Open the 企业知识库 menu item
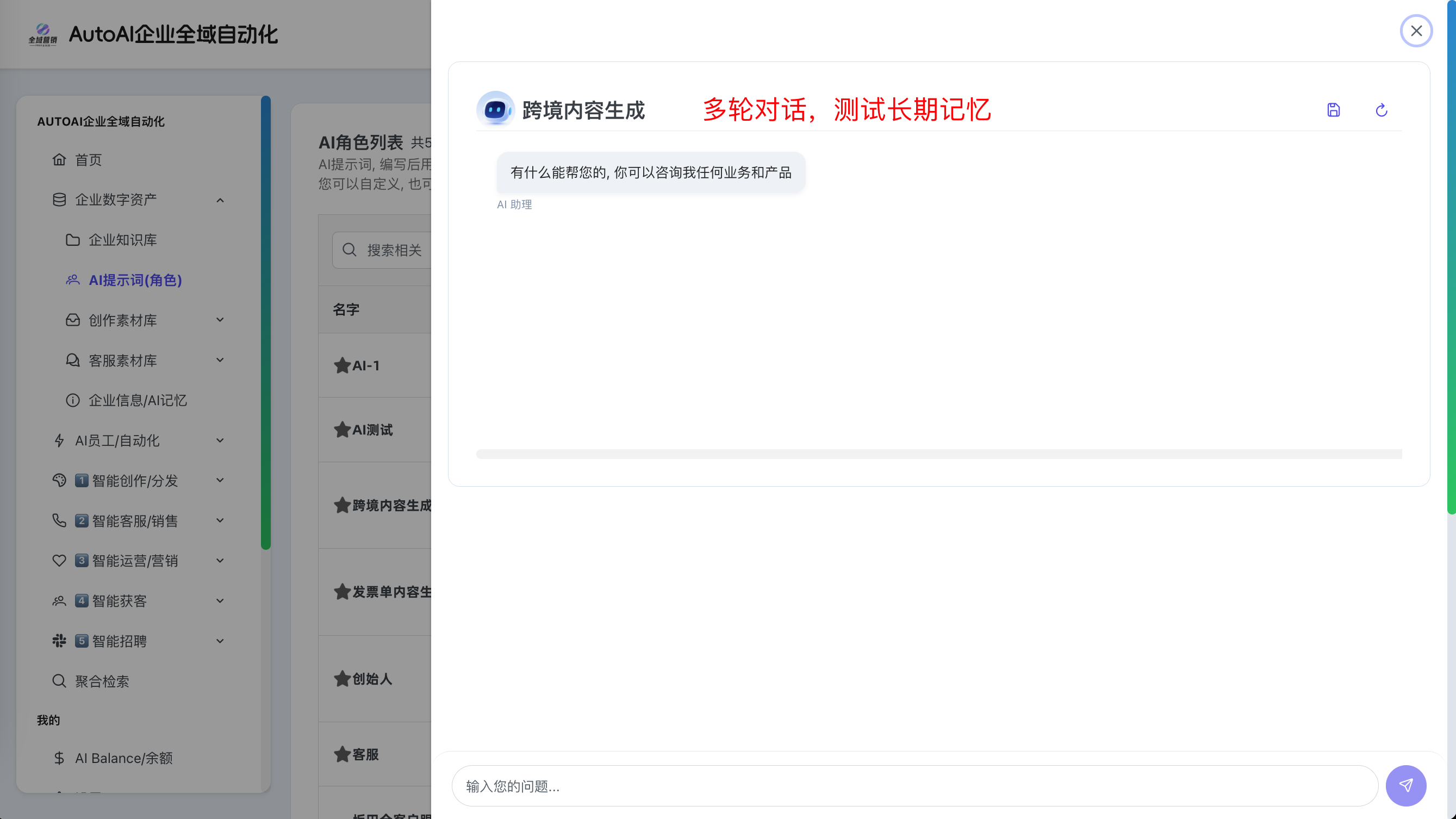This screenshot has width=1456, height=819. 122,240
